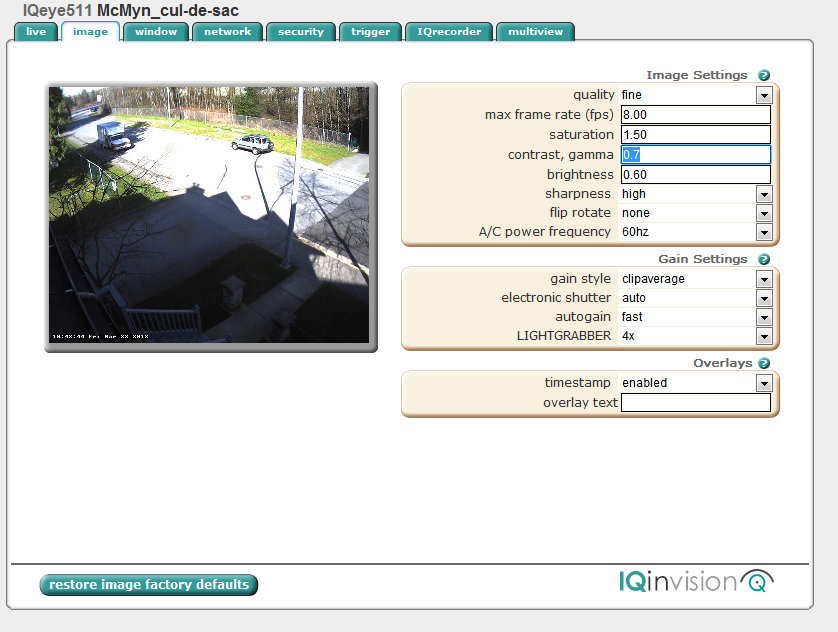Screen dimensions: 838x632
Task: Focus the max frame rate field
Action: click(x=695, y=115)
